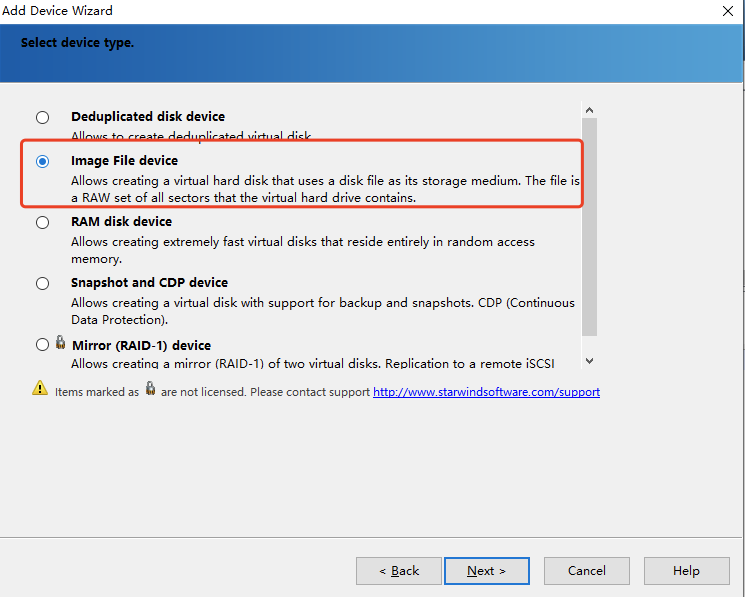Viewport: 745px width, 597px height.
Task: Select the Deduplicated disk device option
Action: point(42,117)
